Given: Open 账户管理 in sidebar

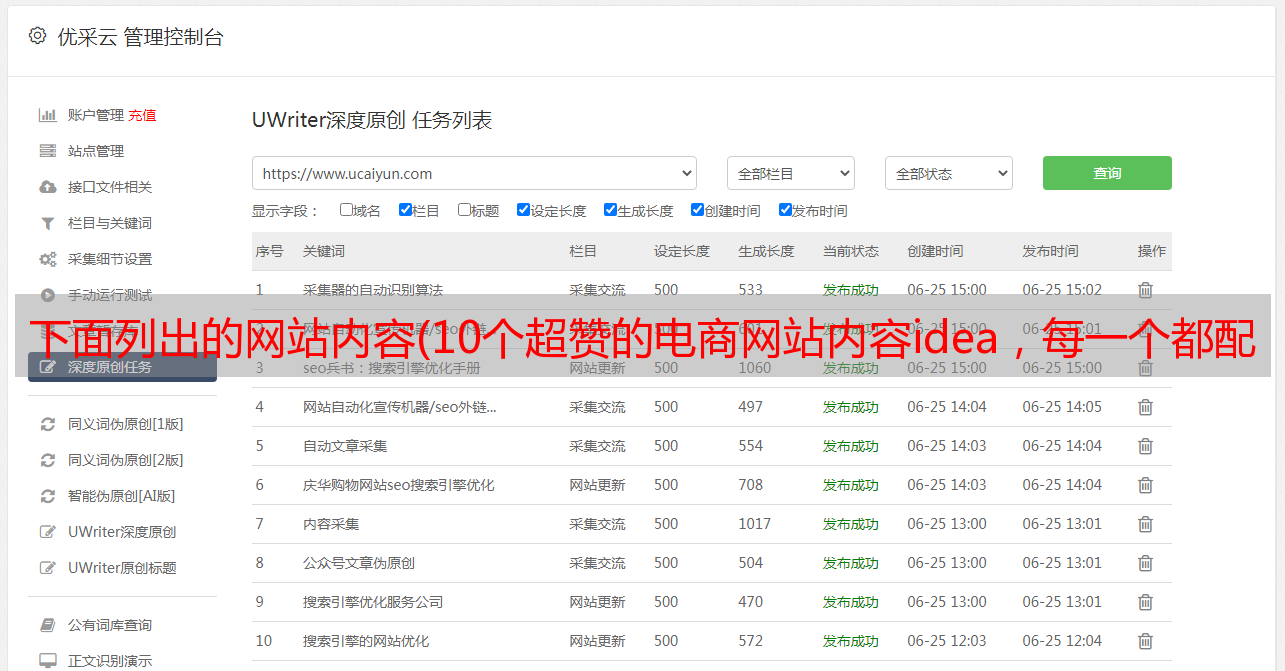Looking at the screenshot, I should tap(96, 115).
